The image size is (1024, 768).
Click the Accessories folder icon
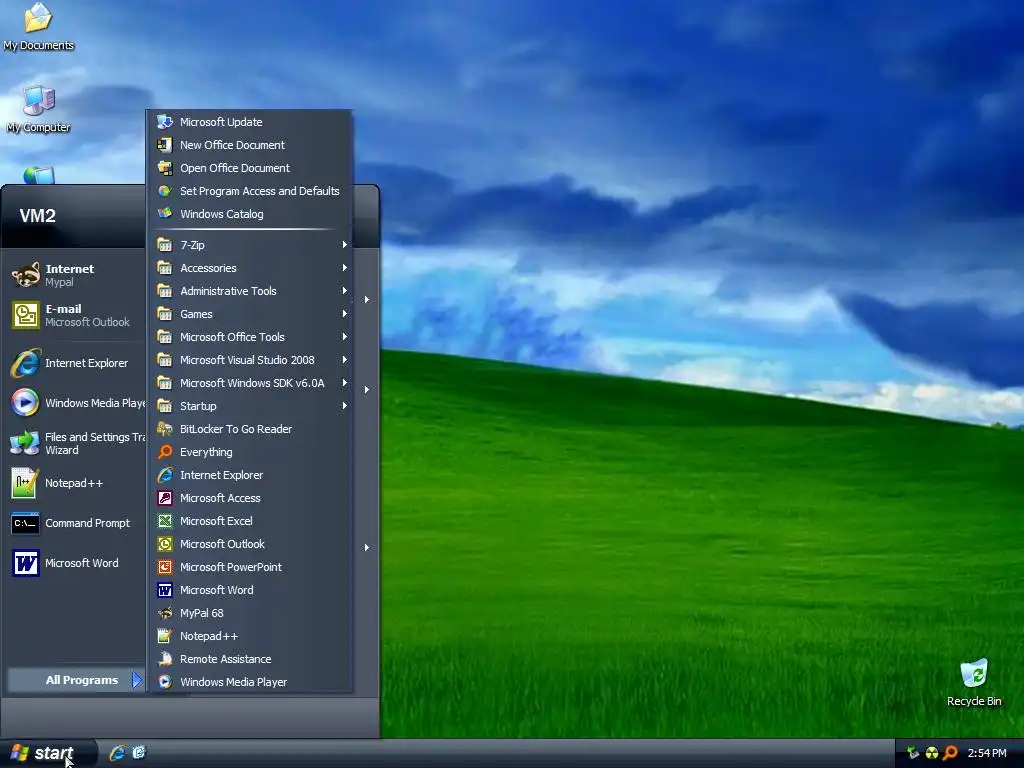tap(165, 268)
